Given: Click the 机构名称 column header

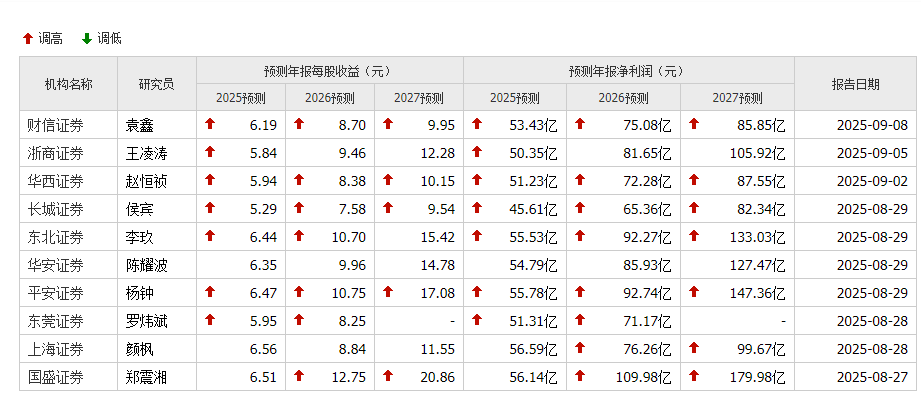Looking at the screenshot, I should pyautogui.click(x=68, y=84).
